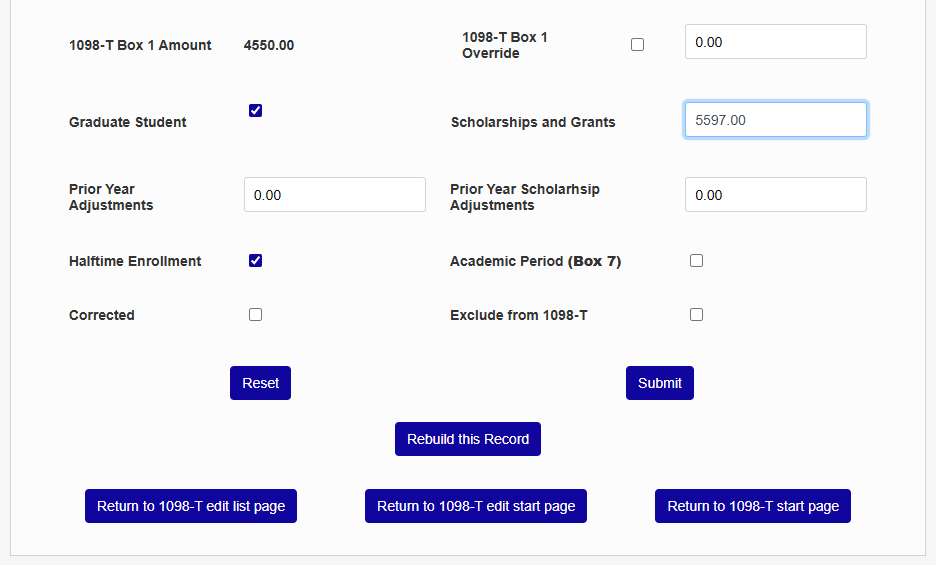Return to 1098-T edit list page
Screen dimensions: 936x565
pos(191,506)
